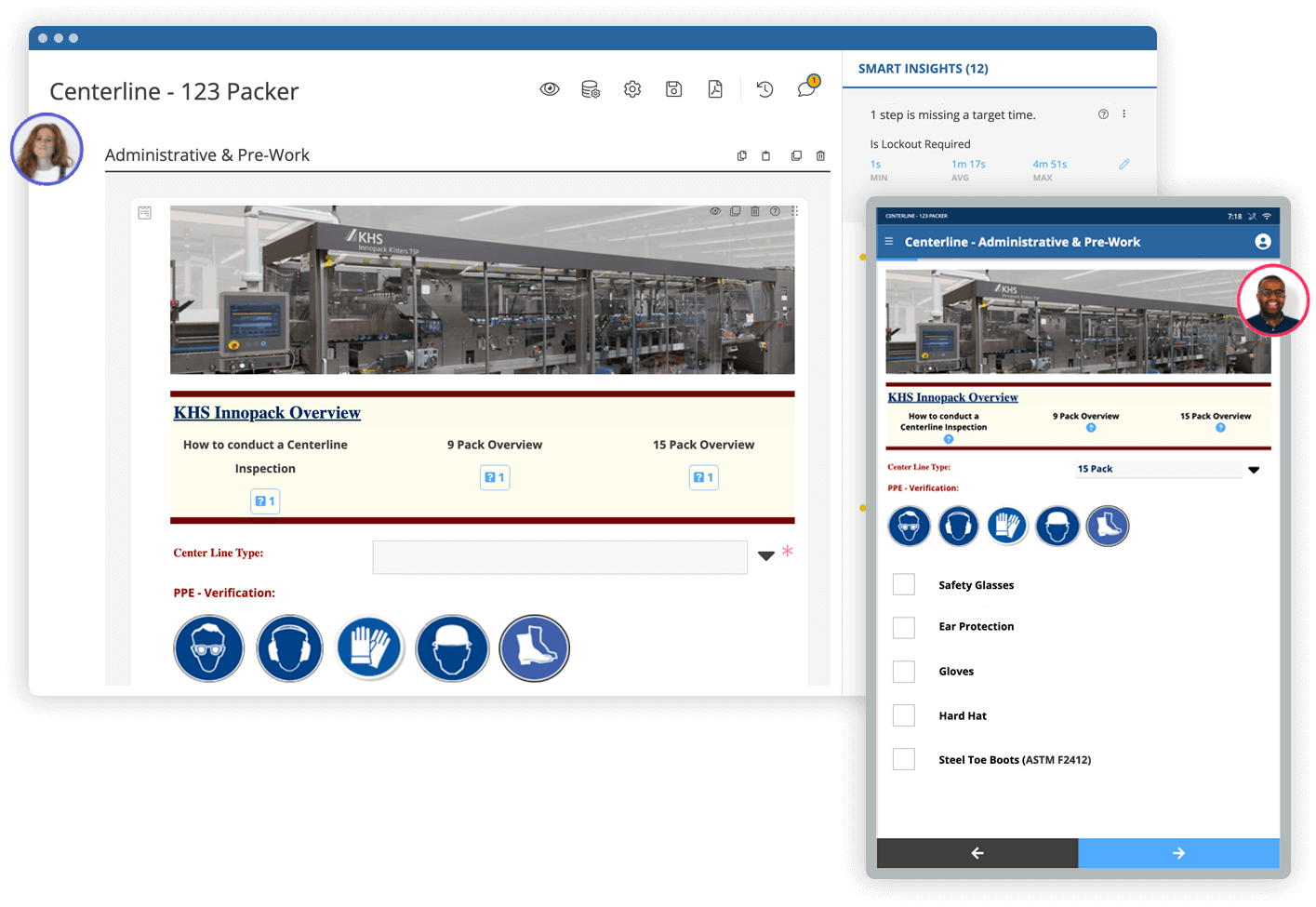Click the gloves PPE icon in editor
Viewport: 1316px width, 907px height.
(x=370, y=647)
